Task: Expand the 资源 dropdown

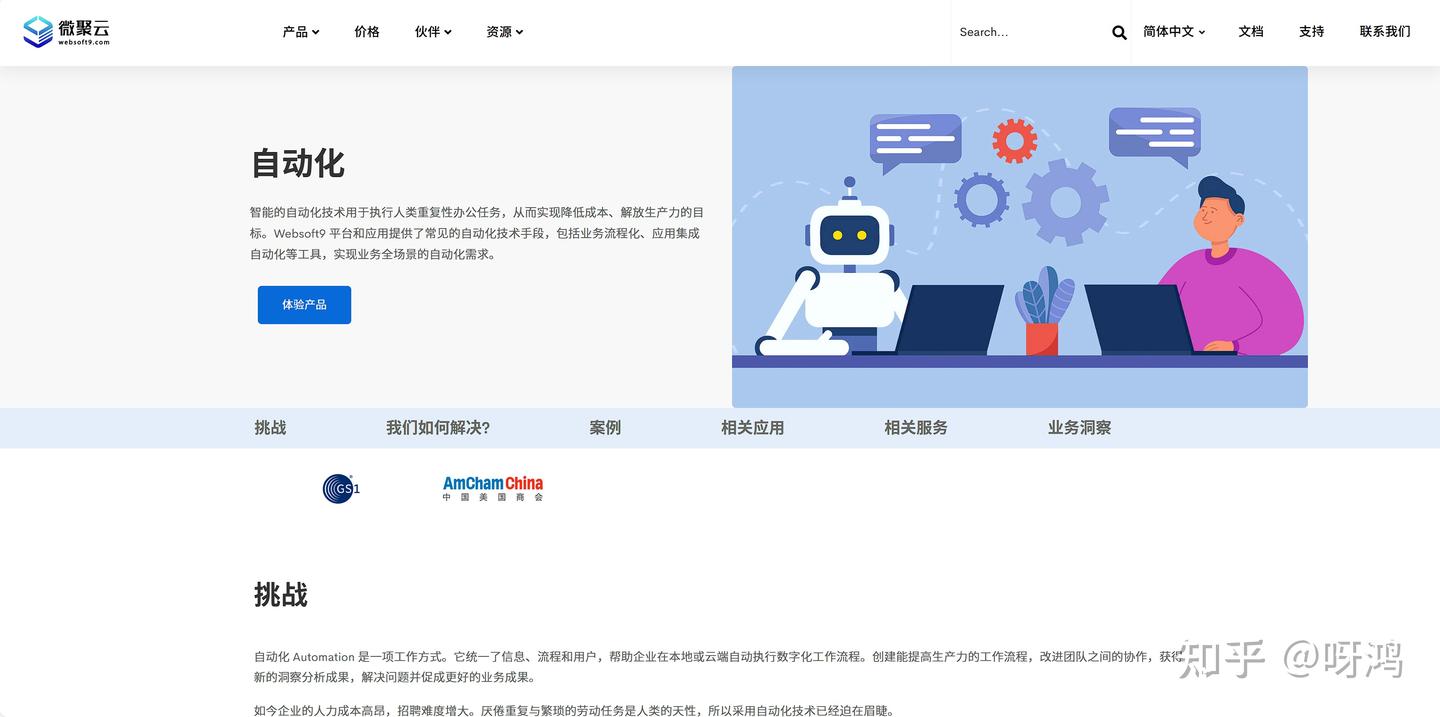Action: click(505, 31)
